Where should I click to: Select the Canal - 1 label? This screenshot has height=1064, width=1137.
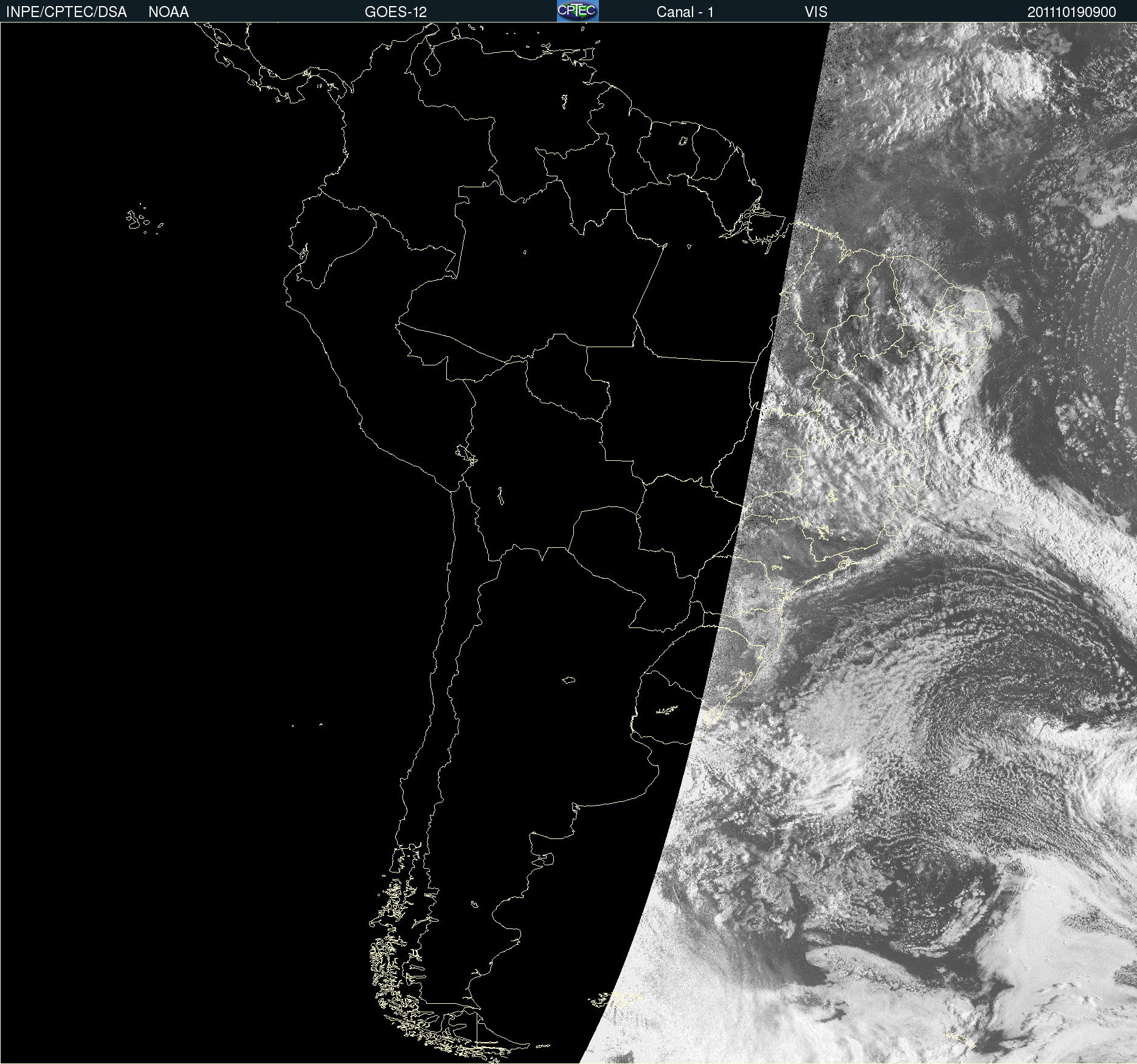pyautogui.click(x=685, y=12)
